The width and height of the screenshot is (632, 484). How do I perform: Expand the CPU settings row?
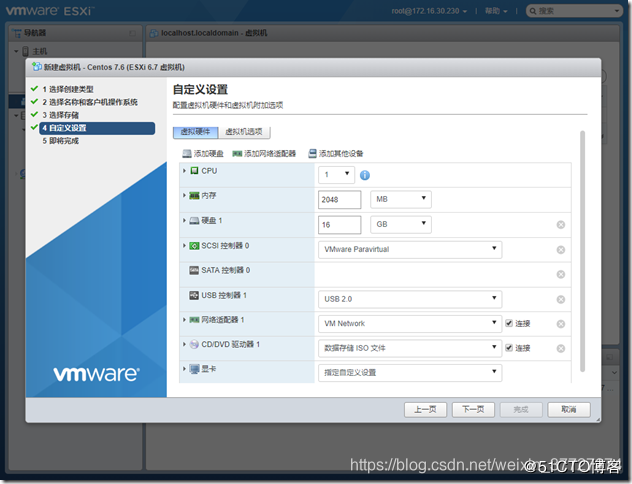click(184, 171)
